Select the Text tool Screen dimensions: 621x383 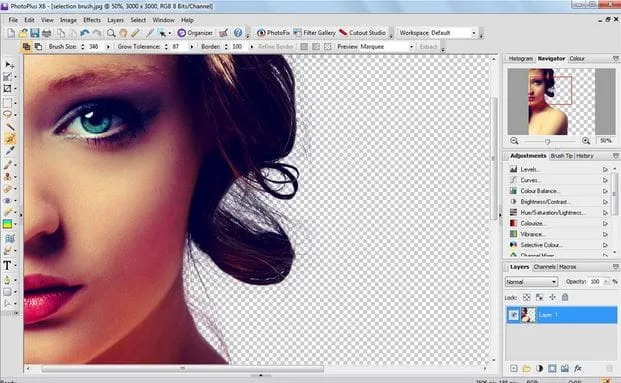pyautogui.click(x=8, y=265)
